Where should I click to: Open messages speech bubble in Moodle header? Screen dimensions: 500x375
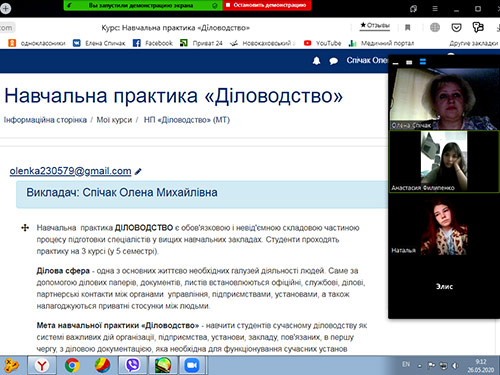point(333,61)
